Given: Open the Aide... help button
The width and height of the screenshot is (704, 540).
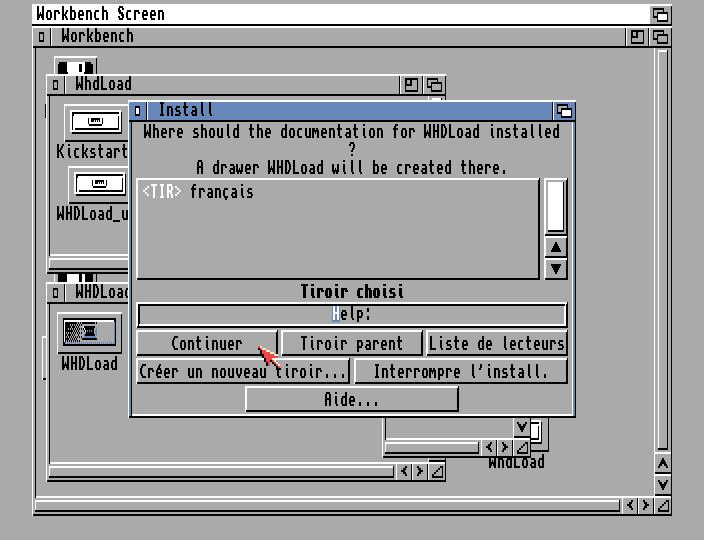Looking at the screenshot, I should point(352,399).
